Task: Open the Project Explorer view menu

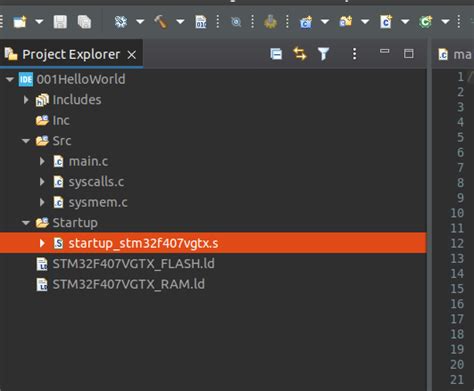Action: tap(355, 54)
